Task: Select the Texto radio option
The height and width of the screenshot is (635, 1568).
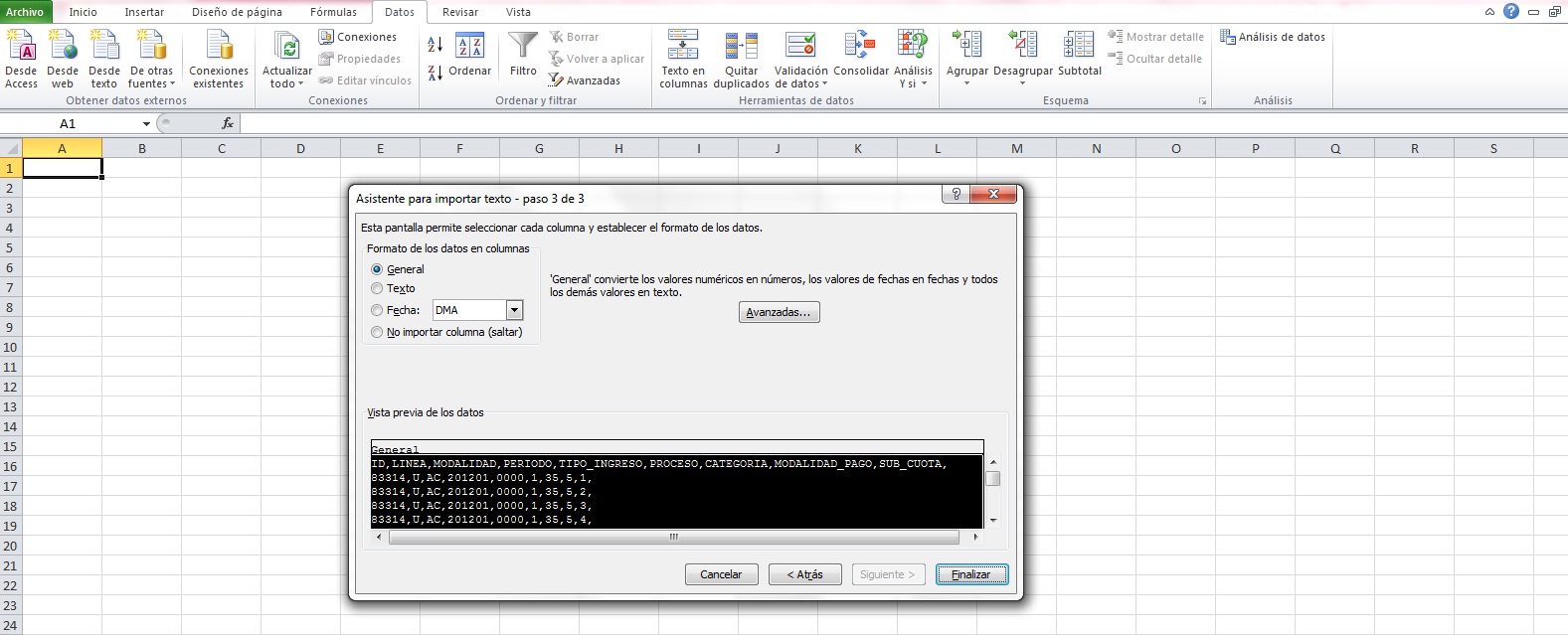Action: tap(377, 288)
